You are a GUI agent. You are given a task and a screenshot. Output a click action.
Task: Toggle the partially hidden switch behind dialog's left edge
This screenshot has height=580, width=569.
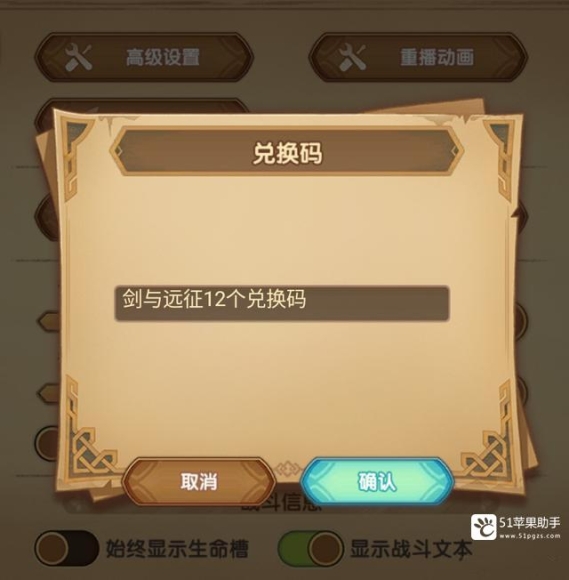click(47, 443)
